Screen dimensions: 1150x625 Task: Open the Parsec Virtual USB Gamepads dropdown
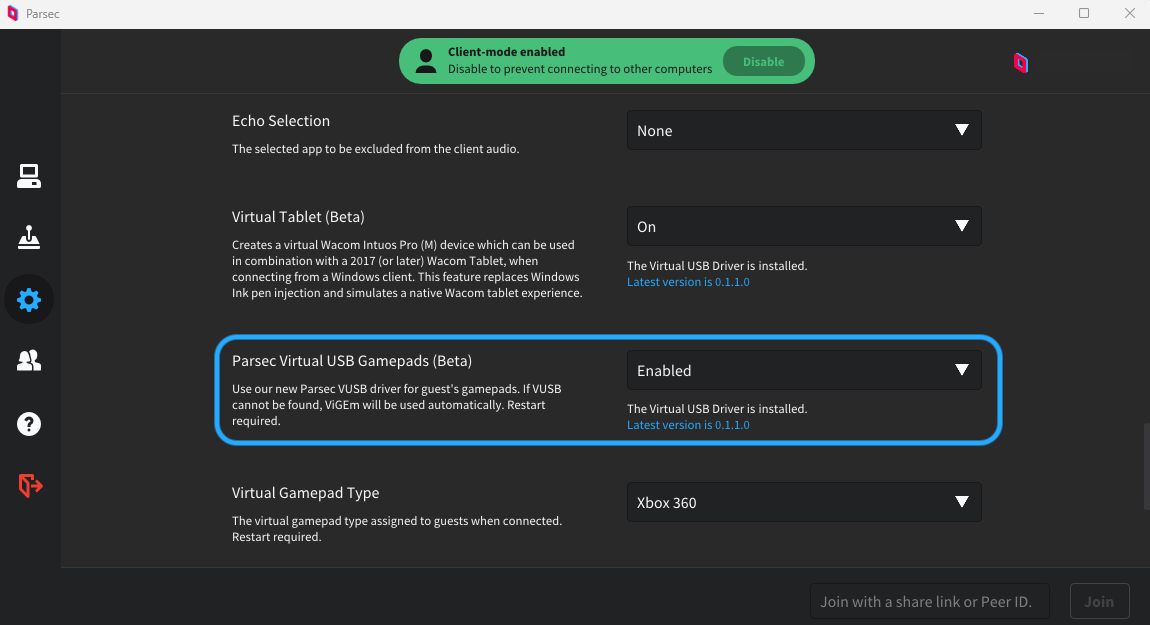[804, 370]
